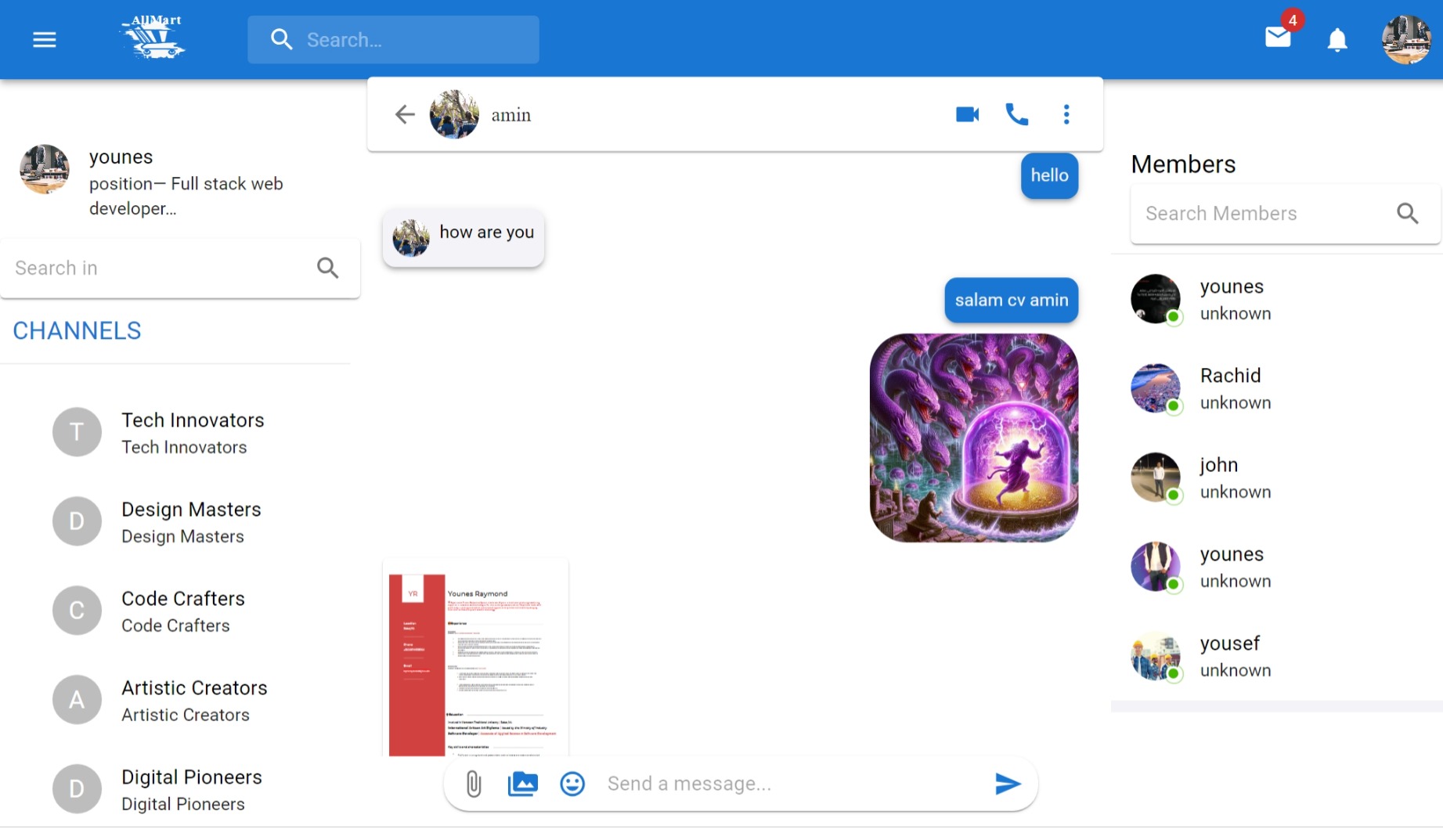Focus the 'Send a message...' input
This screenshot has width=1443, height=840.
click(791, 784)
